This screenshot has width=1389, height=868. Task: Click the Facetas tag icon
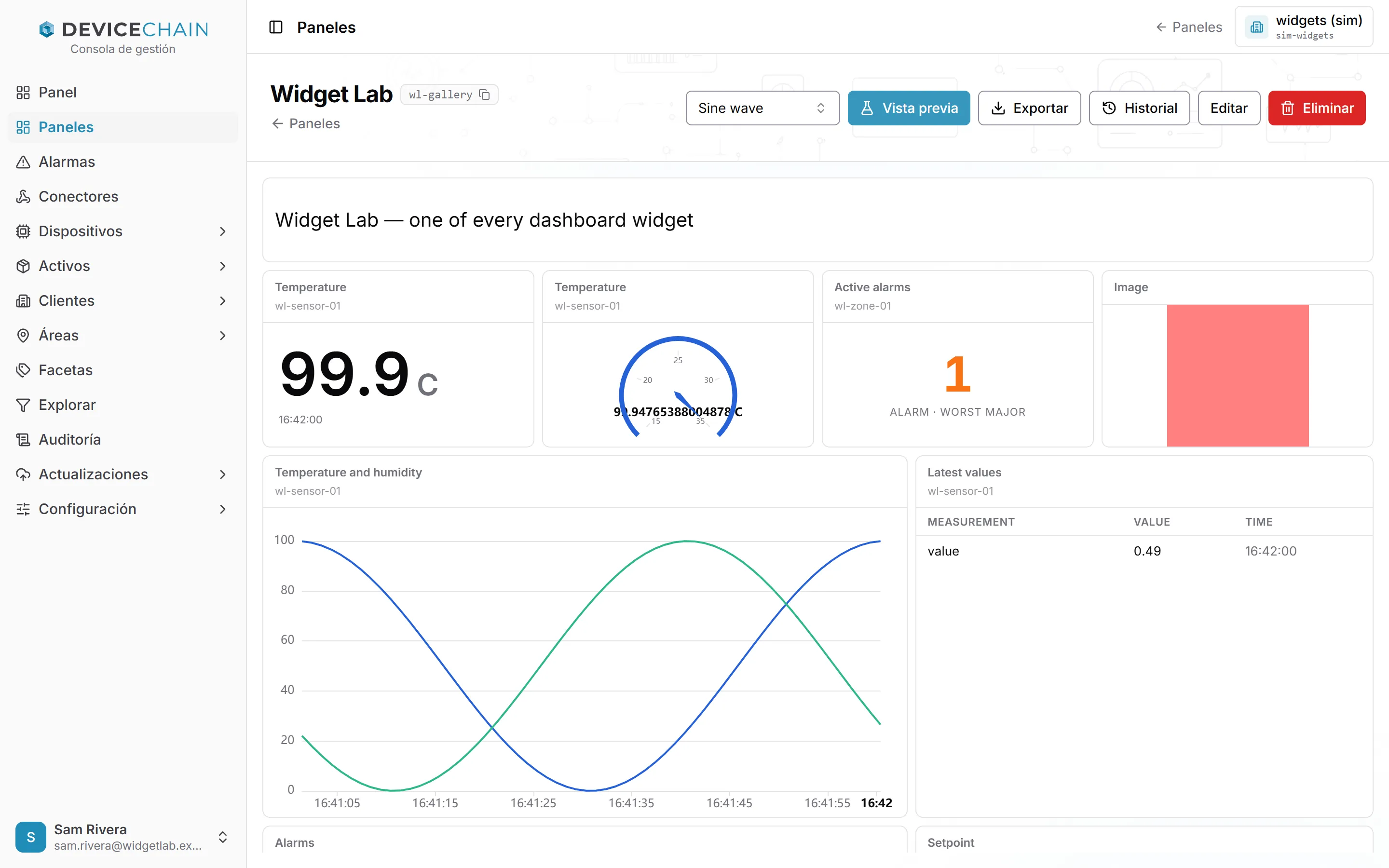click(x=23, y=370)
